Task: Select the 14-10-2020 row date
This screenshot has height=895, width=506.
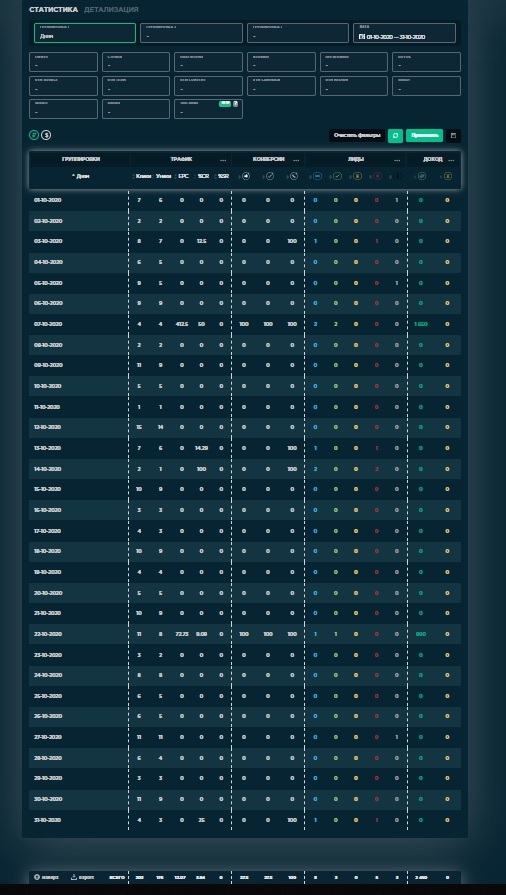Action: click(47, 469)
